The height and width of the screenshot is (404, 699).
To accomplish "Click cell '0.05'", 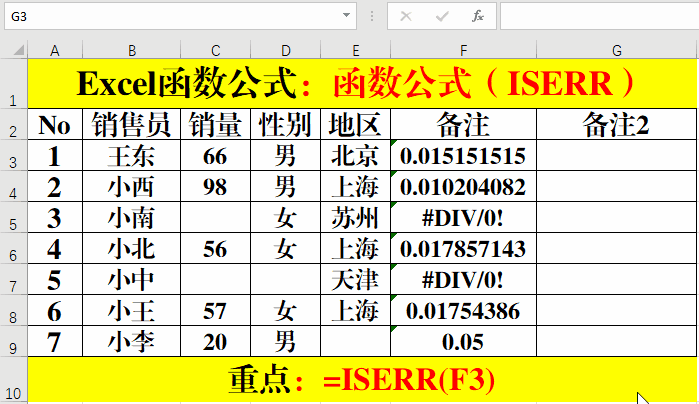I will click(x=463, y=341).
